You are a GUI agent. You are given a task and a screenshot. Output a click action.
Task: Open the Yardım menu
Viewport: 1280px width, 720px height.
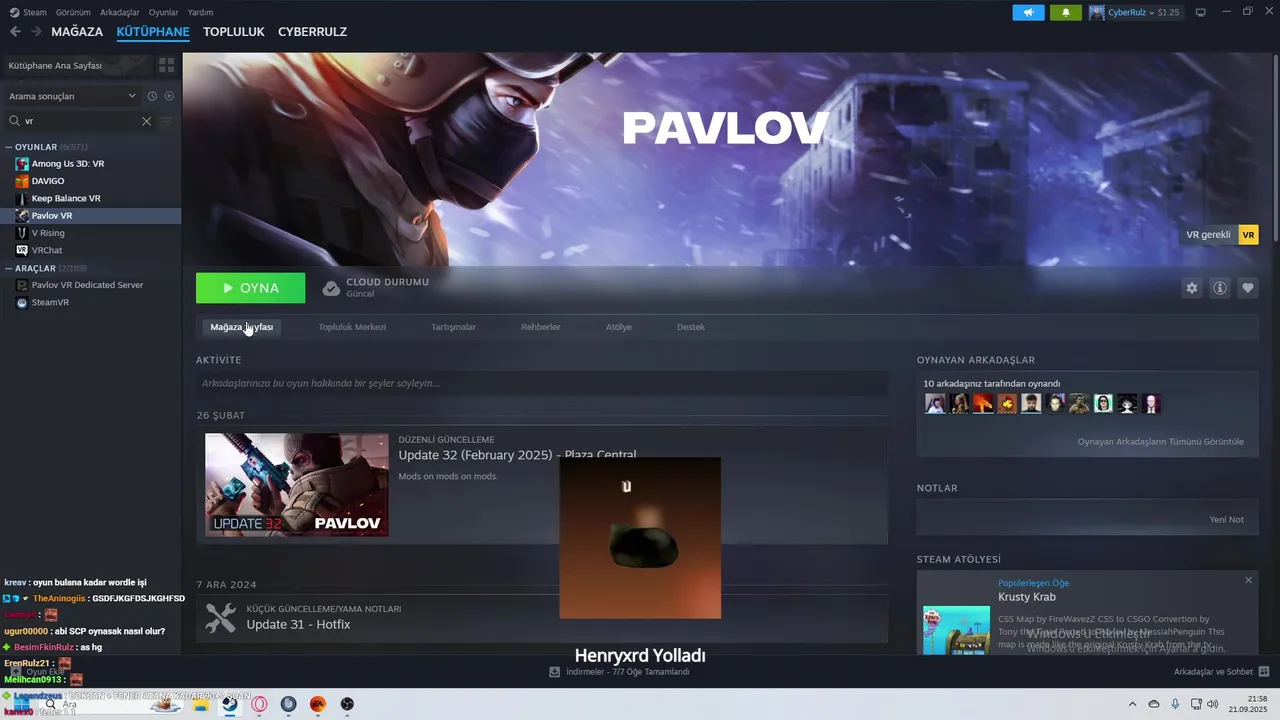click(200, 12)
